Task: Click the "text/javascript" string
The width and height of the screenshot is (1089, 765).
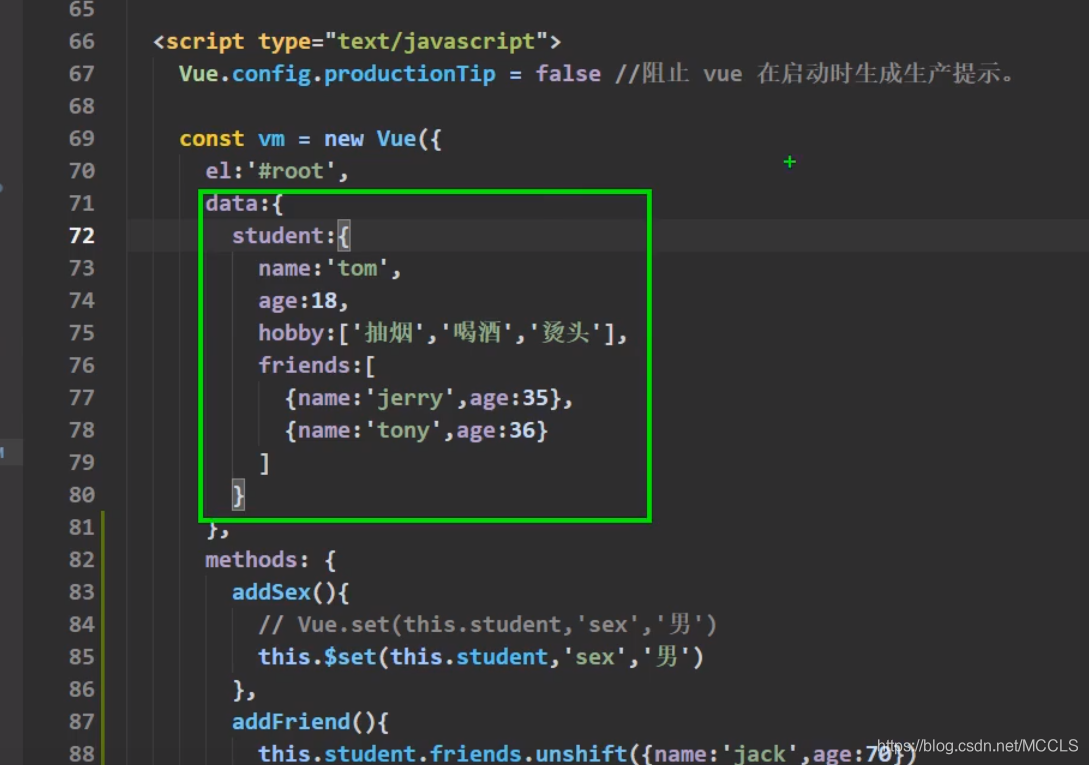Action: pyautogui.click(x=436, y=42)
